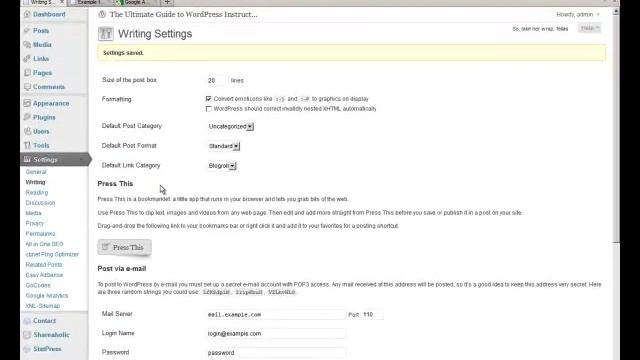The height and width of the screenshot is (360, 640).
Task: Click the Comments bubble icon
Action: click(27, 87)
